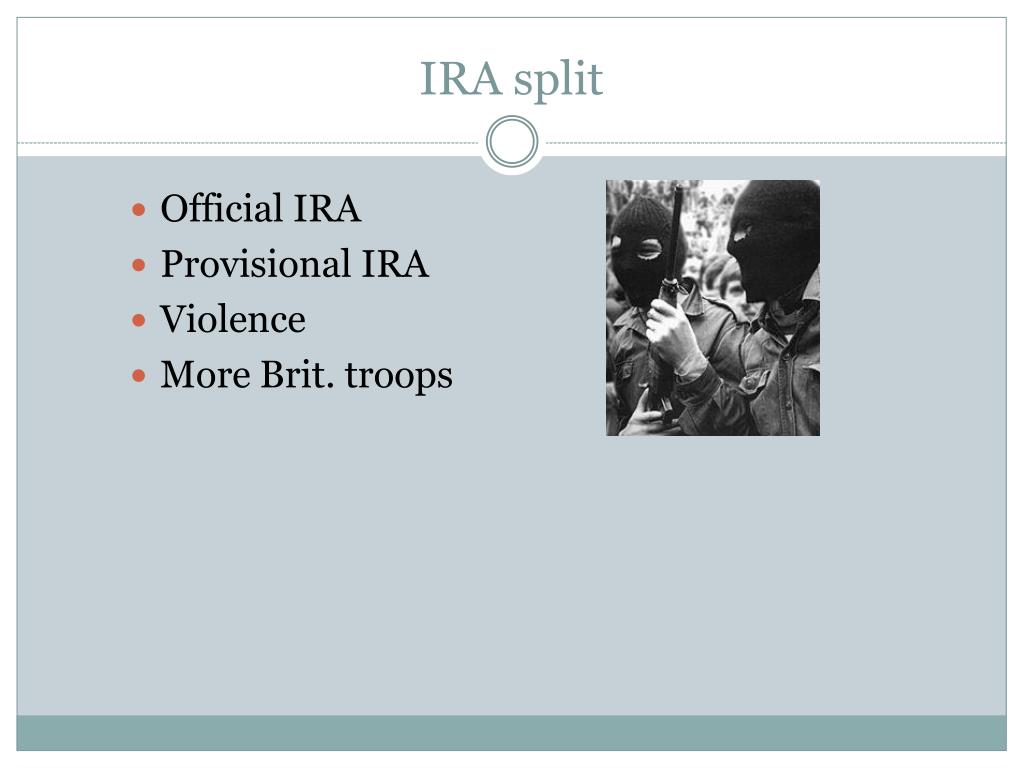The height and width of the screenshot is (768, 1024).
Task: Select the orange bullet beside Official IRA
Action: point(138,210)
